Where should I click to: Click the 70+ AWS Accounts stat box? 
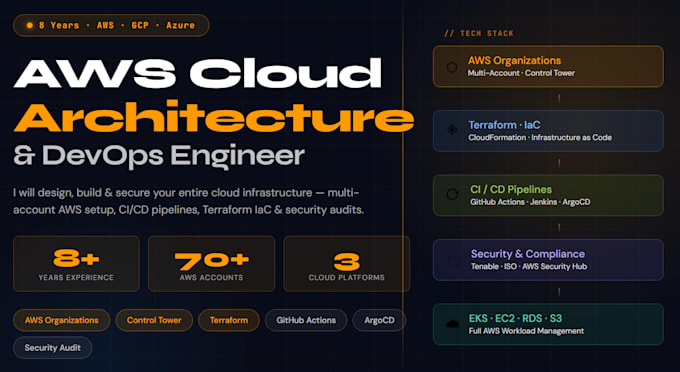[212, 264]
